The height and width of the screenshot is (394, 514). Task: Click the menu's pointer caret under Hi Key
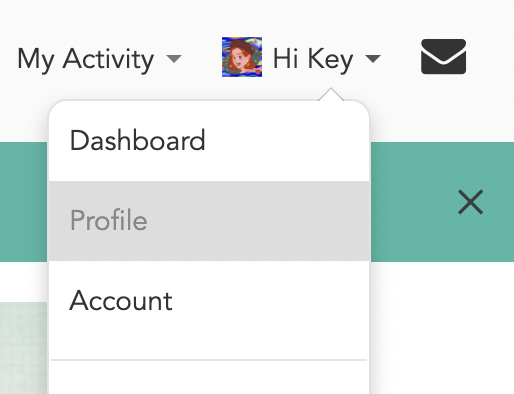pos(331,94)
